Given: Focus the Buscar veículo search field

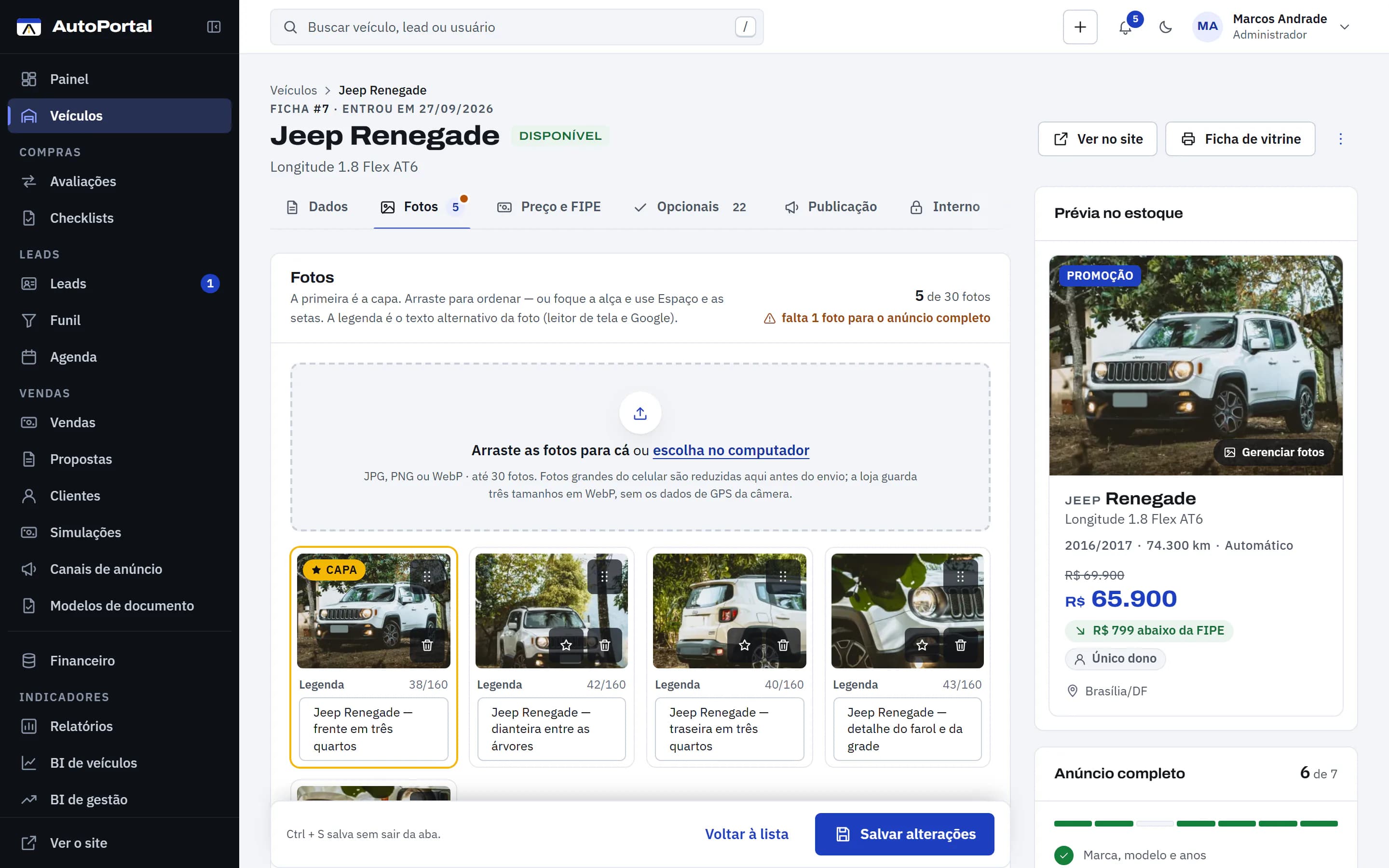Looking at the screenshot, I should 517,27.
